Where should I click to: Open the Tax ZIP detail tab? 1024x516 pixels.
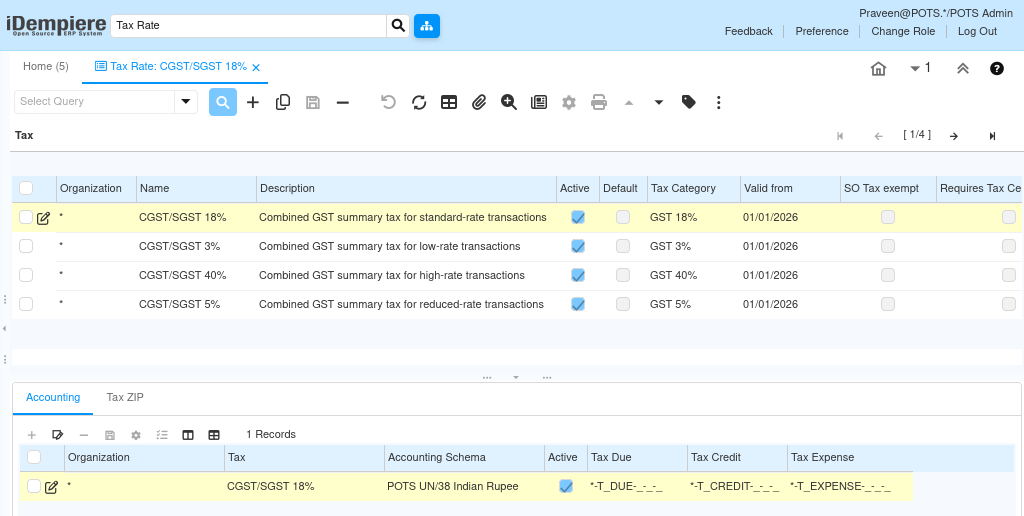pos(125,397)
